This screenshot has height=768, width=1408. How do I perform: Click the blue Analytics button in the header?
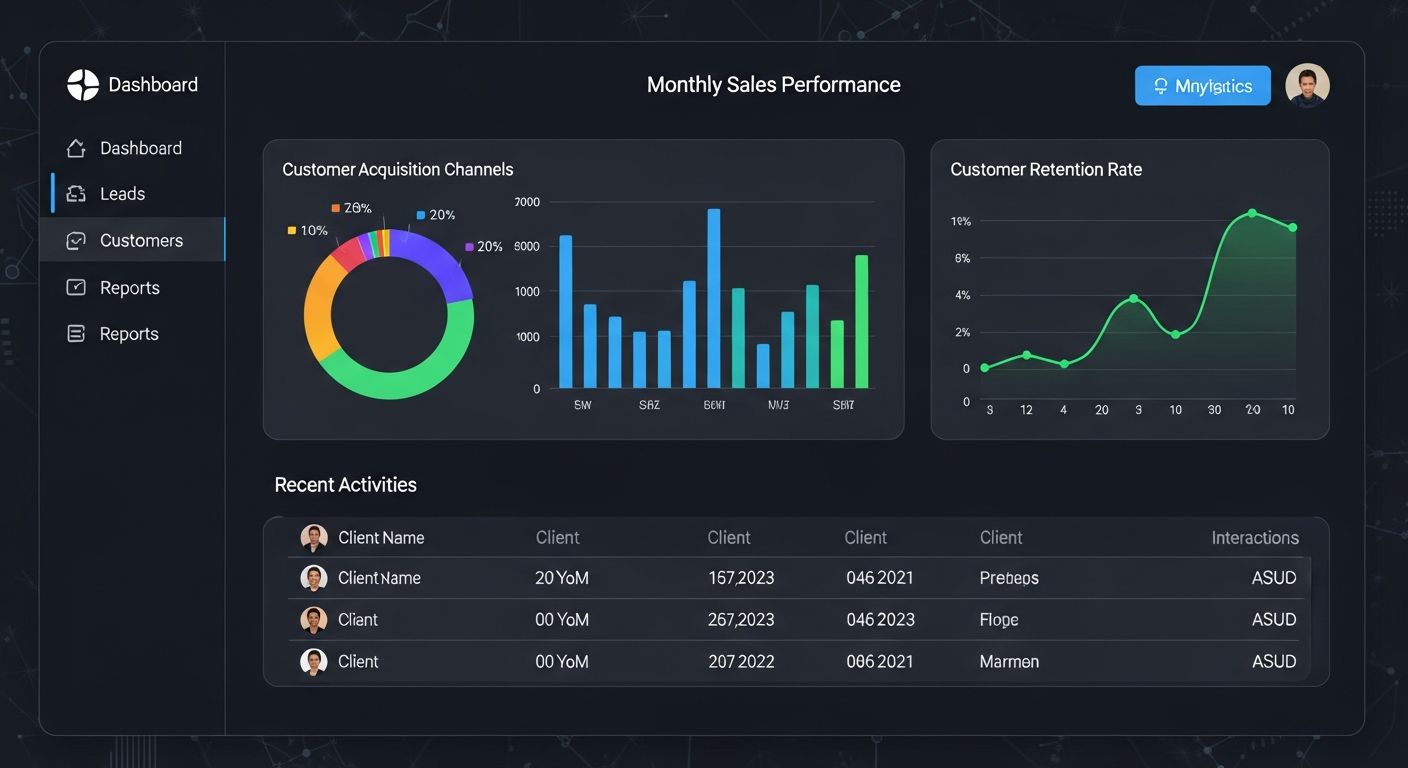pyautogui.click(x=1202, y=85)
